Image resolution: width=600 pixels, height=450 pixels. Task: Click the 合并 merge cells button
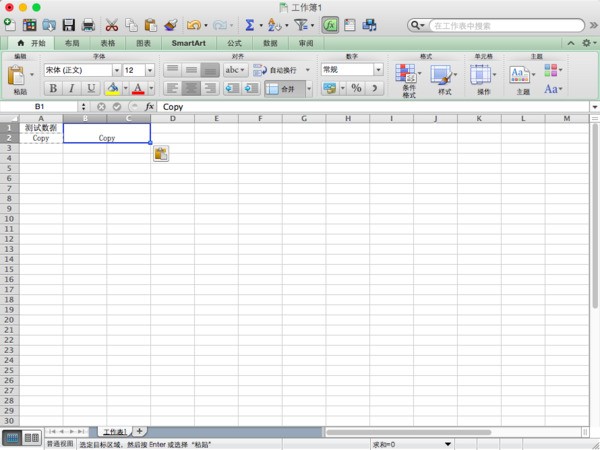283,88
